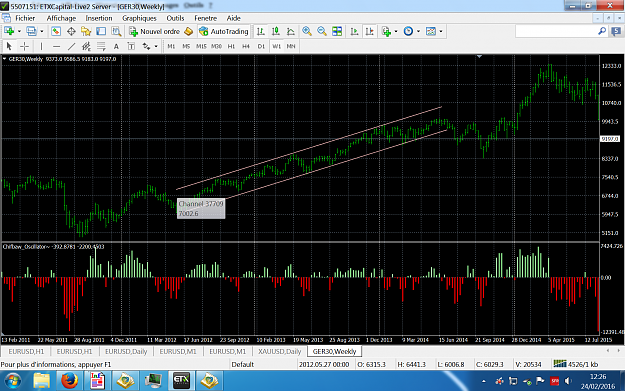Click the chart templates icon
This screenshot has height=391, width=625.
[431, 31]
